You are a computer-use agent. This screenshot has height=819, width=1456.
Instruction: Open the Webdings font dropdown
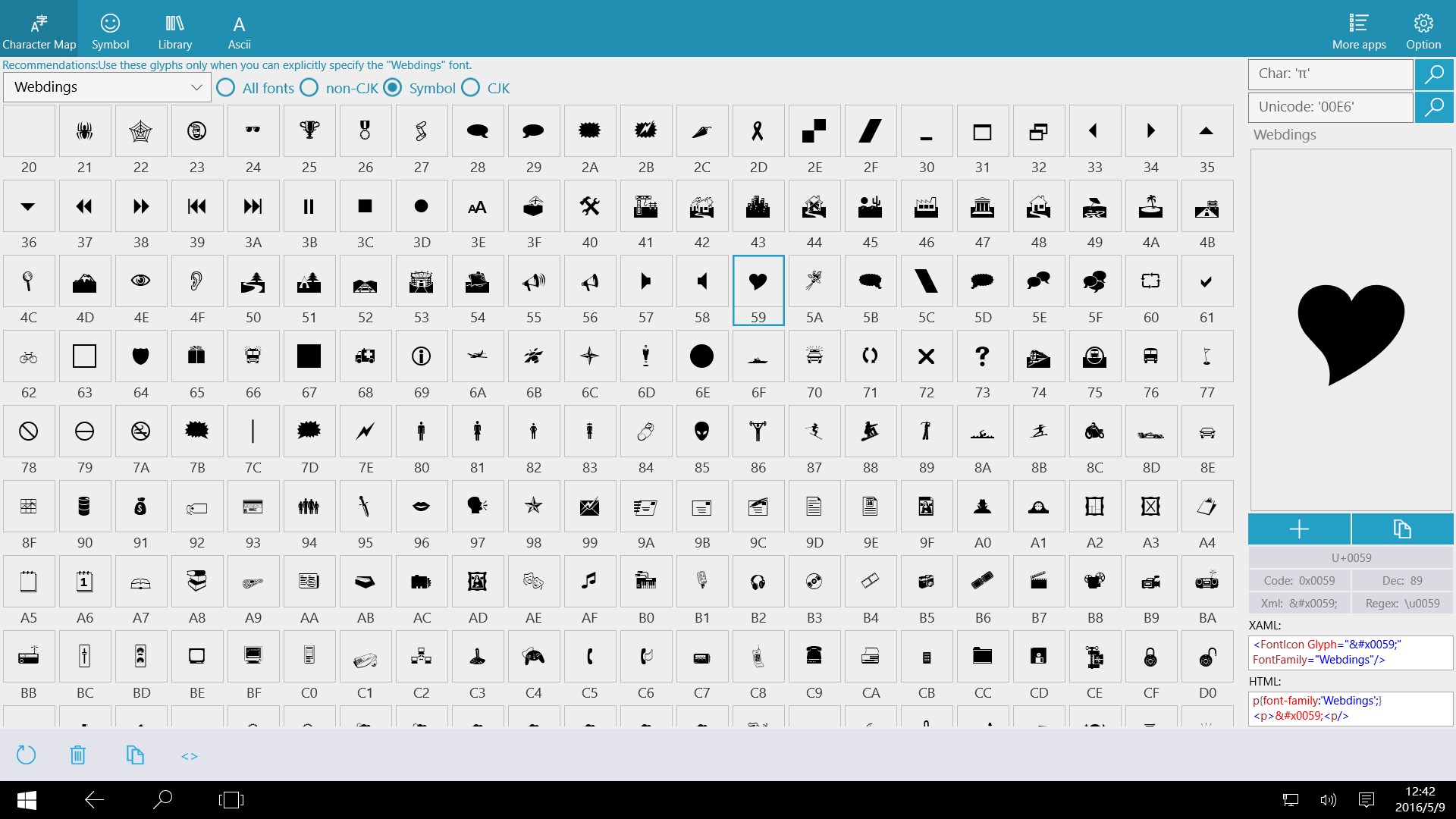108,87
